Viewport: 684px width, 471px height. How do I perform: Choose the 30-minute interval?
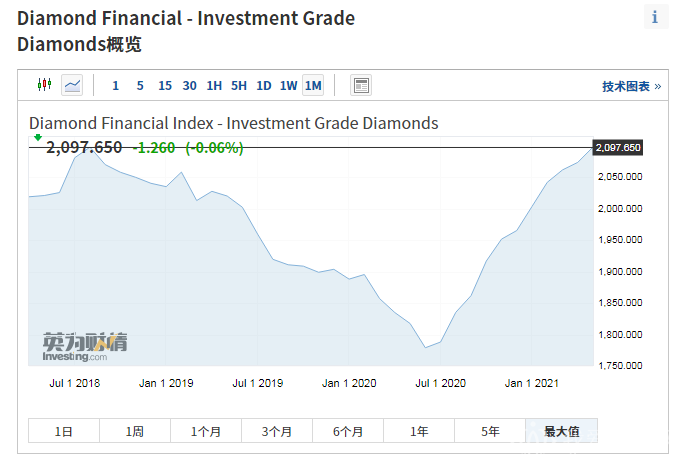(190, 86)
